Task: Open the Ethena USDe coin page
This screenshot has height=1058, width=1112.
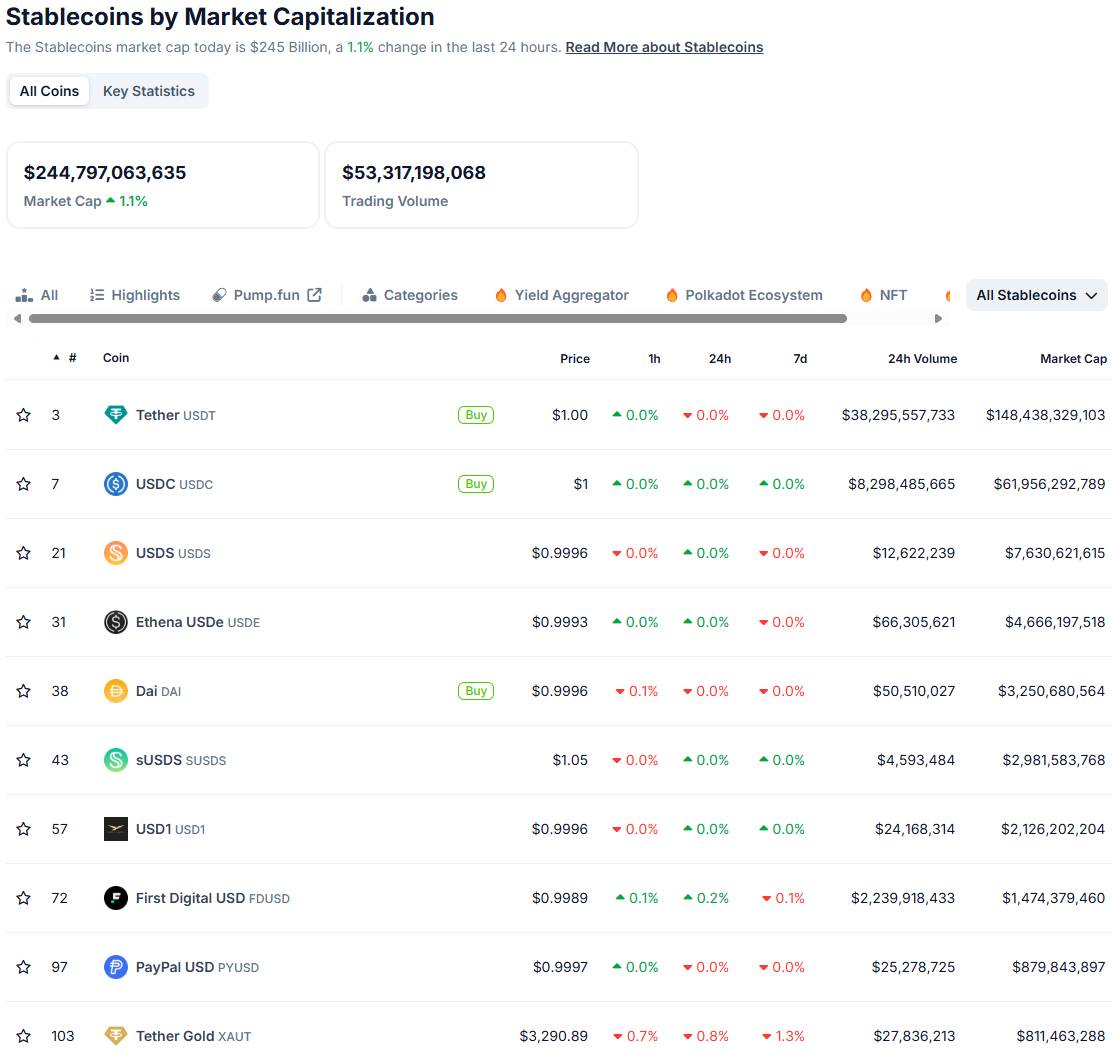Action: click(x=198, y=622)
